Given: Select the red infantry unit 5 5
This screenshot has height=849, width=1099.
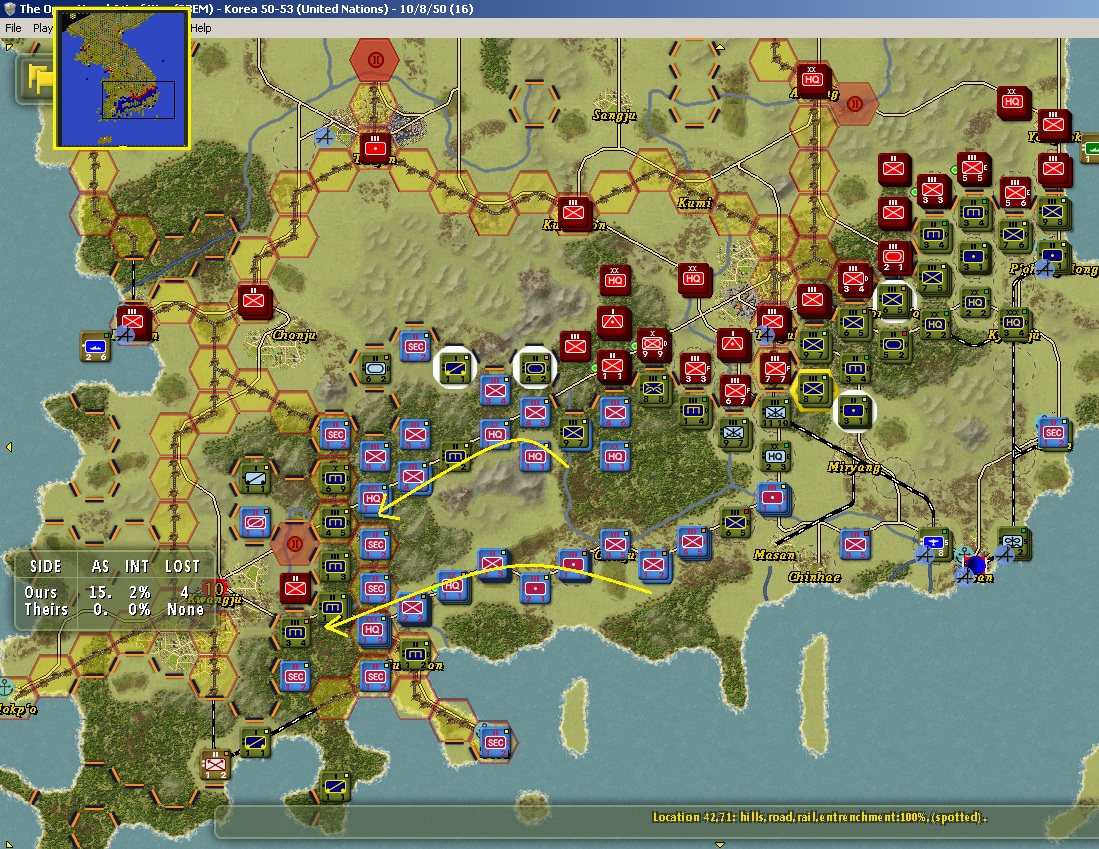Looking at the screenshot, I should 972,168.
